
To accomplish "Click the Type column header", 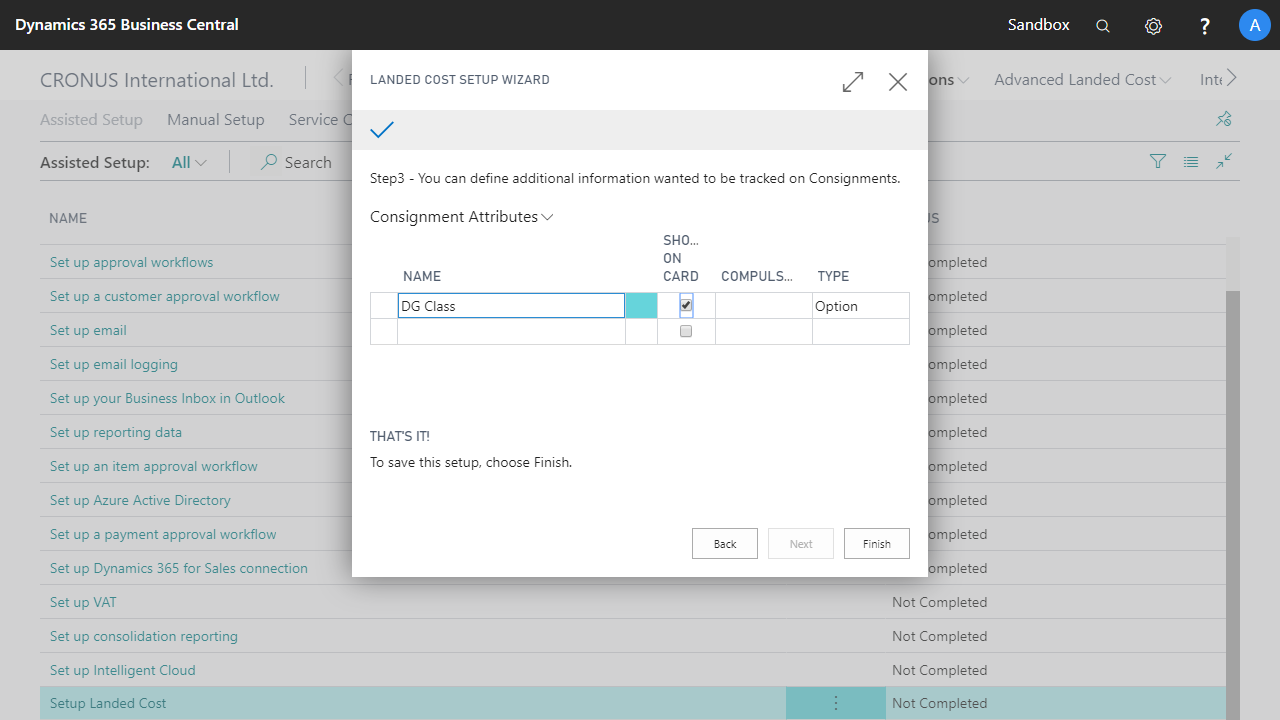I will point(833,276).
